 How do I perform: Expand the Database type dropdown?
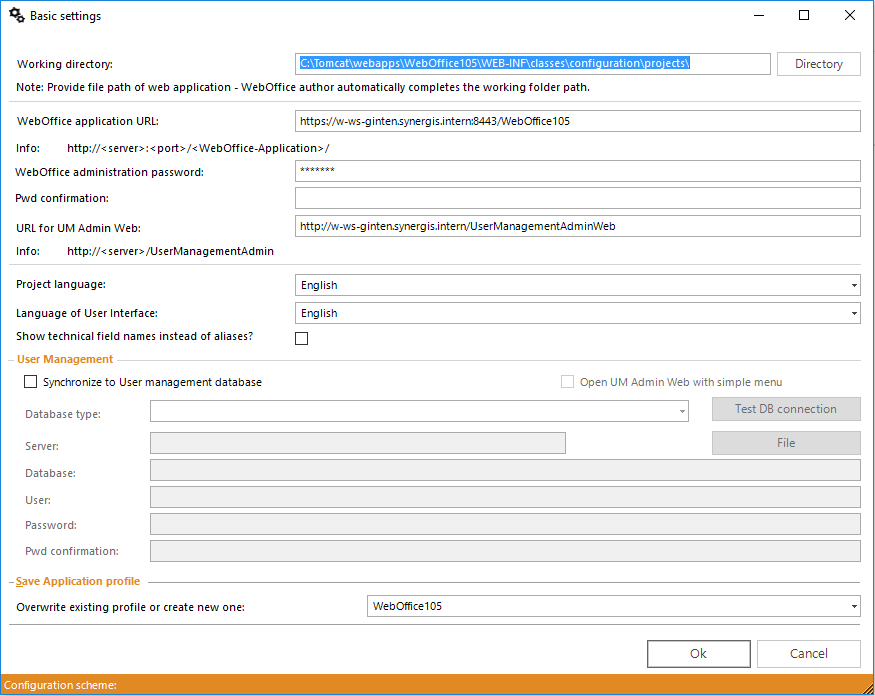[x=683, y=411]
